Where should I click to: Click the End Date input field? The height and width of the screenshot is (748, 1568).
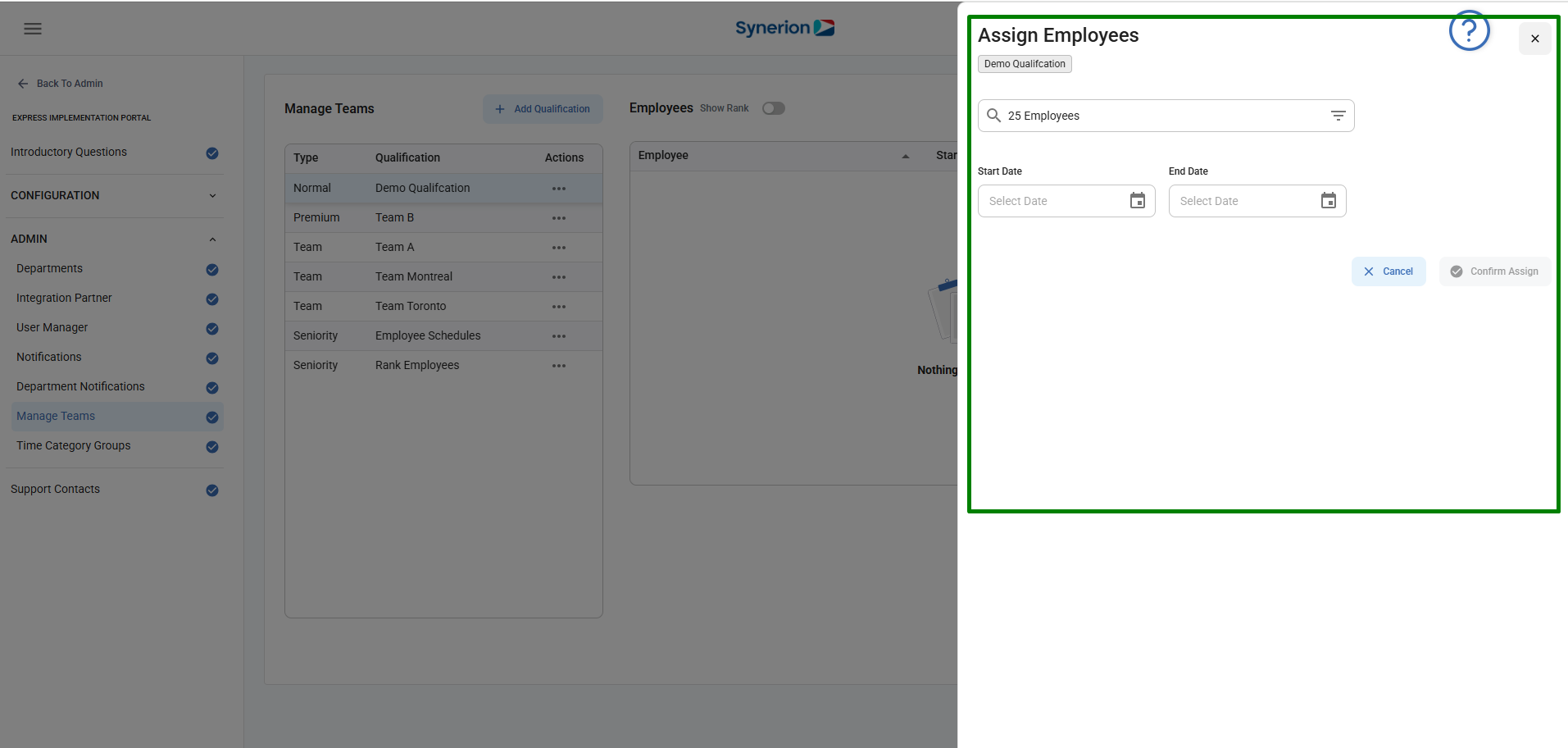coord(1257,201)
